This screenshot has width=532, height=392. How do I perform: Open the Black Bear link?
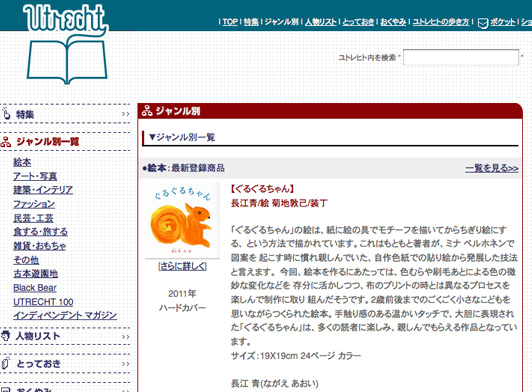click(35, 288)
